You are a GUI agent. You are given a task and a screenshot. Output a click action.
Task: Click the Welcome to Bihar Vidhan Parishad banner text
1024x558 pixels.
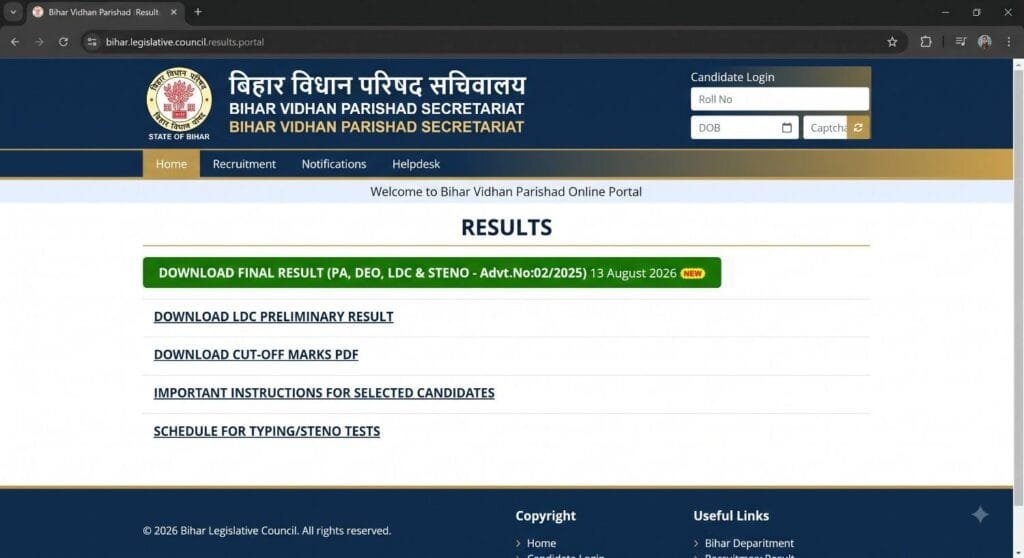[x=506, y=191]
